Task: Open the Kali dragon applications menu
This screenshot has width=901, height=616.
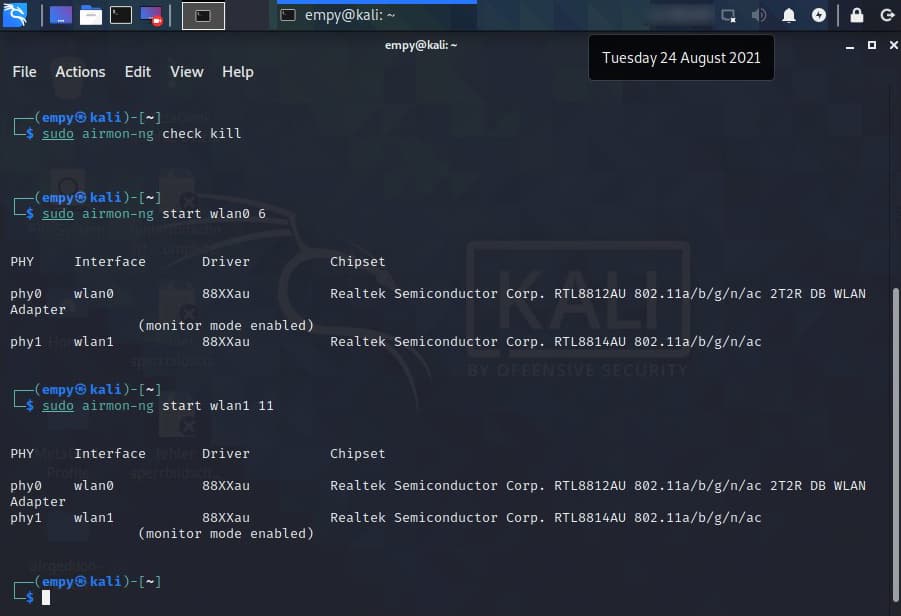Action: pos(15,15)
